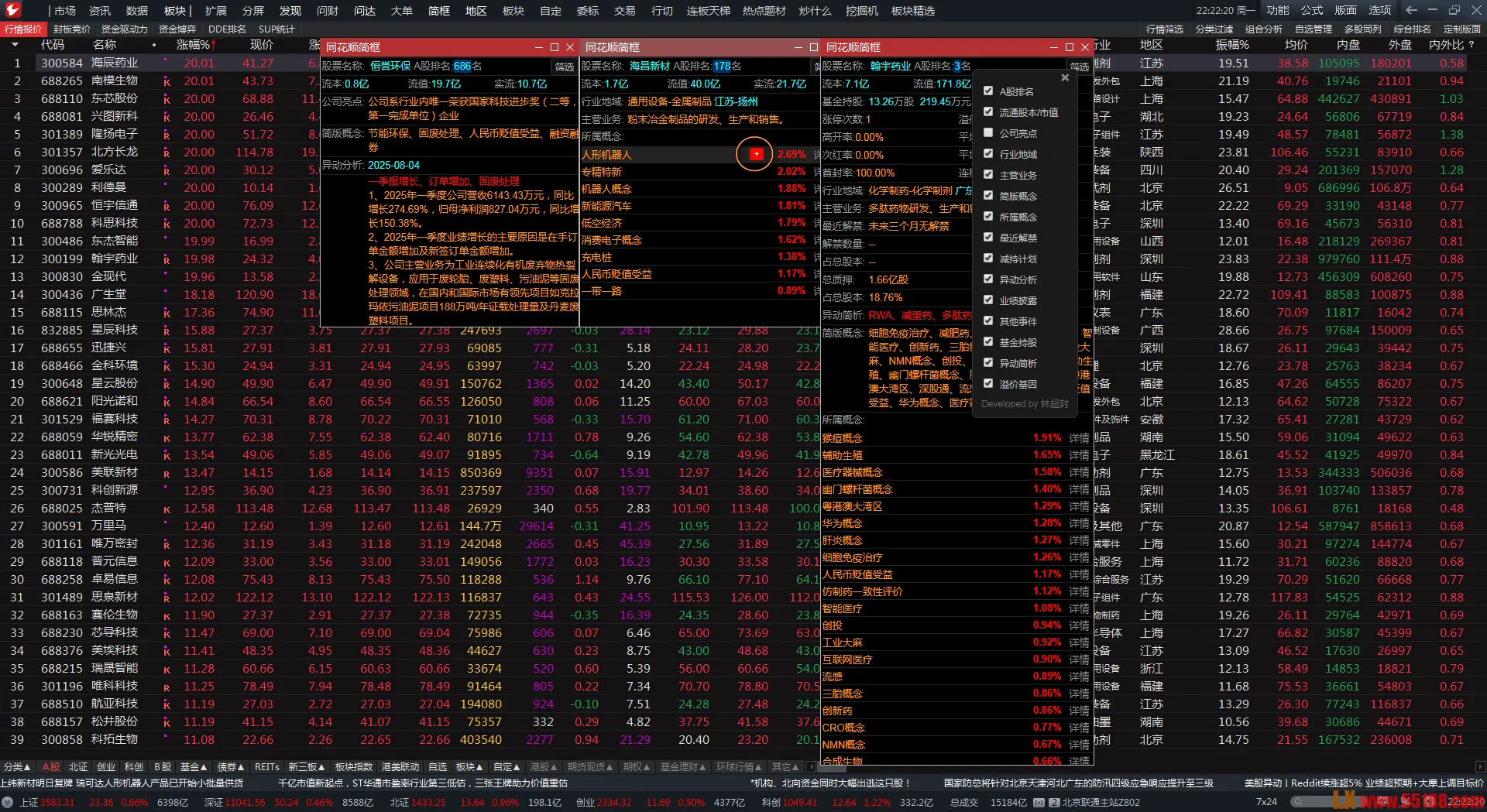Click the 分类过滤 button

pos(1214,29)
